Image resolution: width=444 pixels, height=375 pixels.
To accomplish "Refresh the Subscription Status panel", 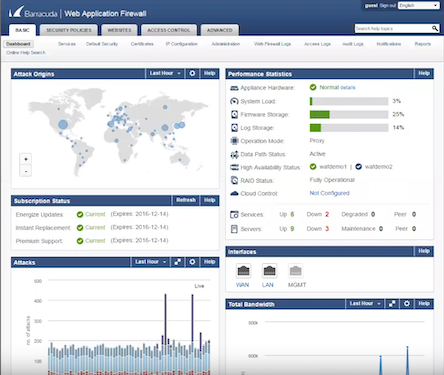I will point(186,200).
